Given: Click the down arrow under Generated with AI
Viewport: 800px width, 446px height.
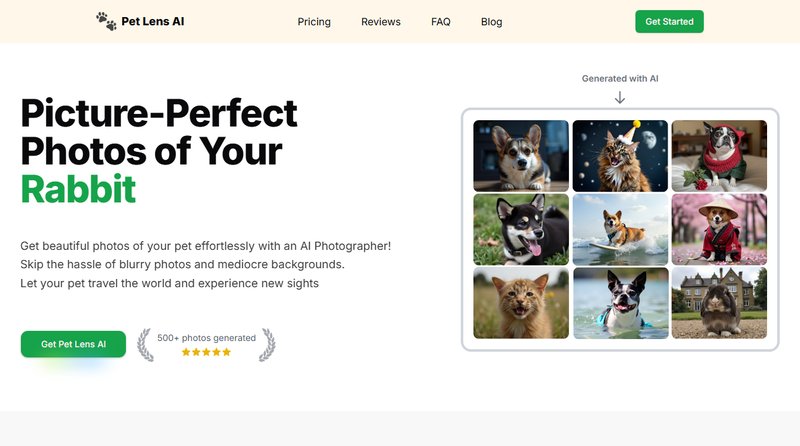Looking at the screenshot, I should pos(620,98).
